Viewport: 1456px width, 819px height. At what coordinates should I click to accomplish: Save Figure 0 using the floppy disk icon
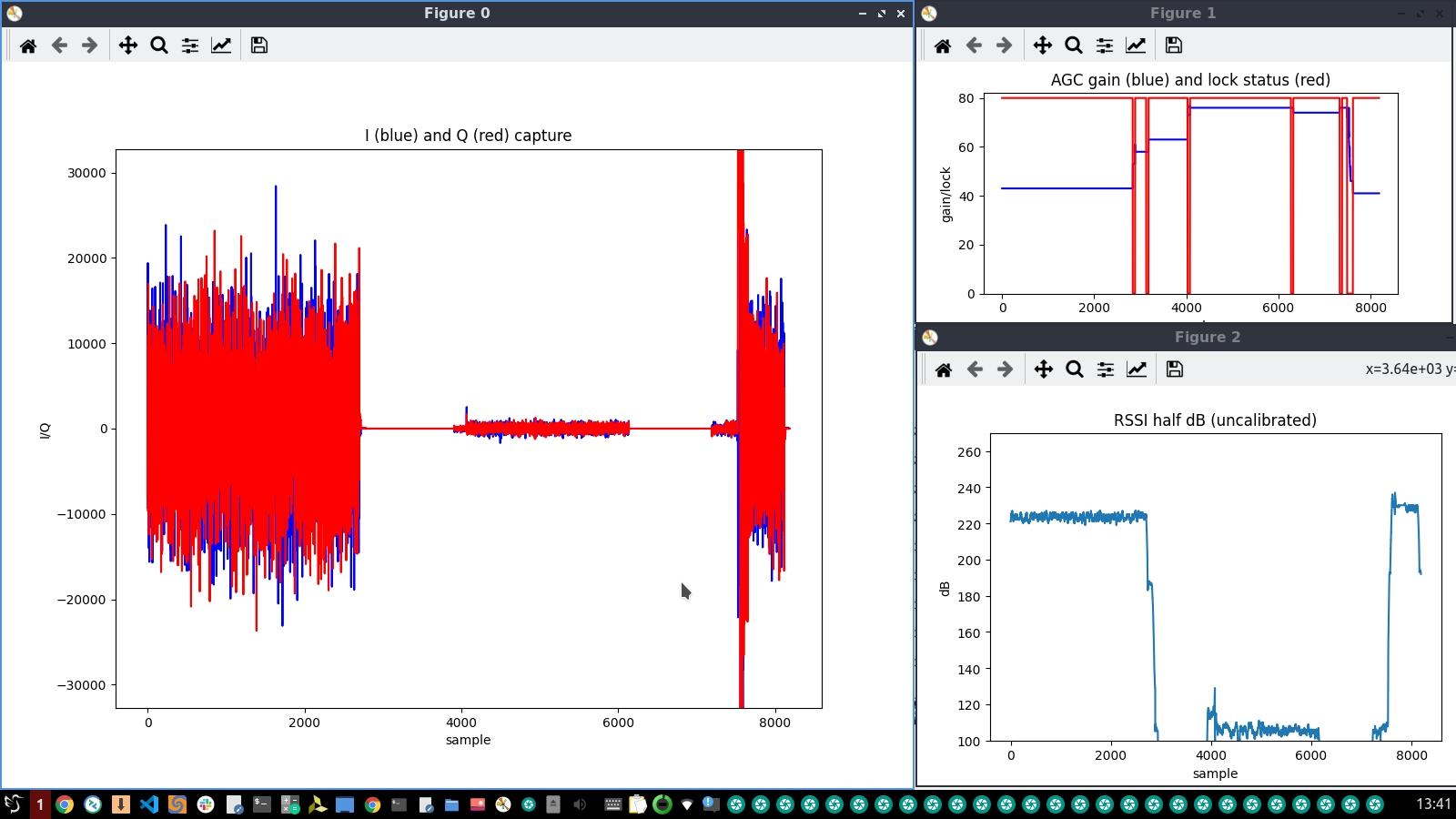point(259,45)
